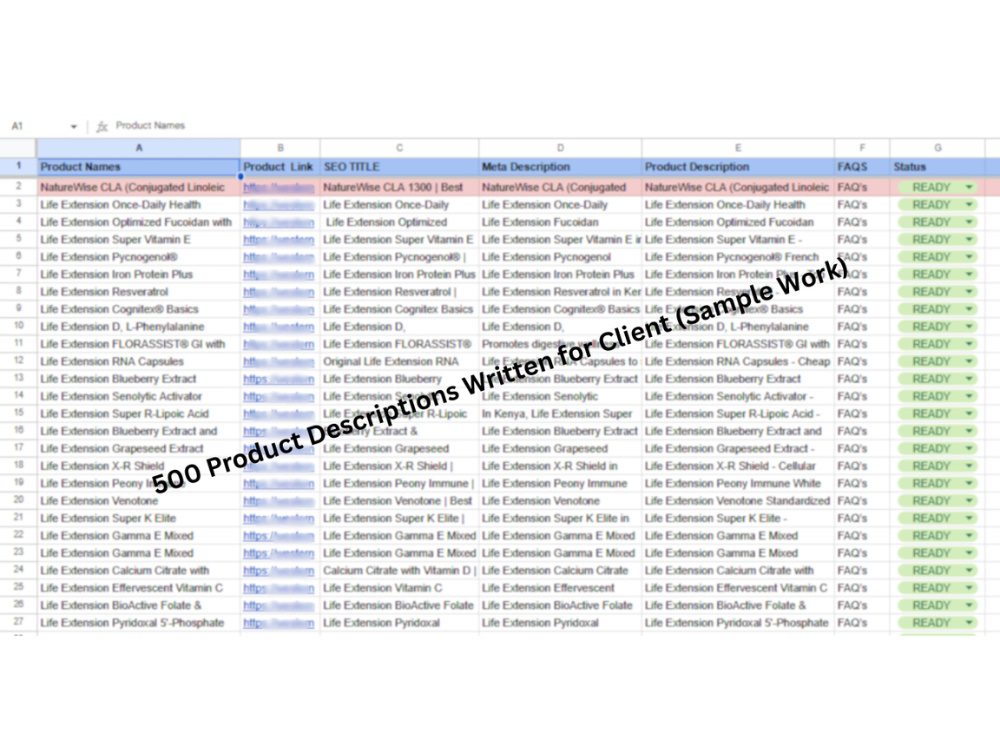This screenshot has height=750, width=1000.
Task: Select cell Life Extension Optimized Fucoidan with
Action: pos(138,222)
